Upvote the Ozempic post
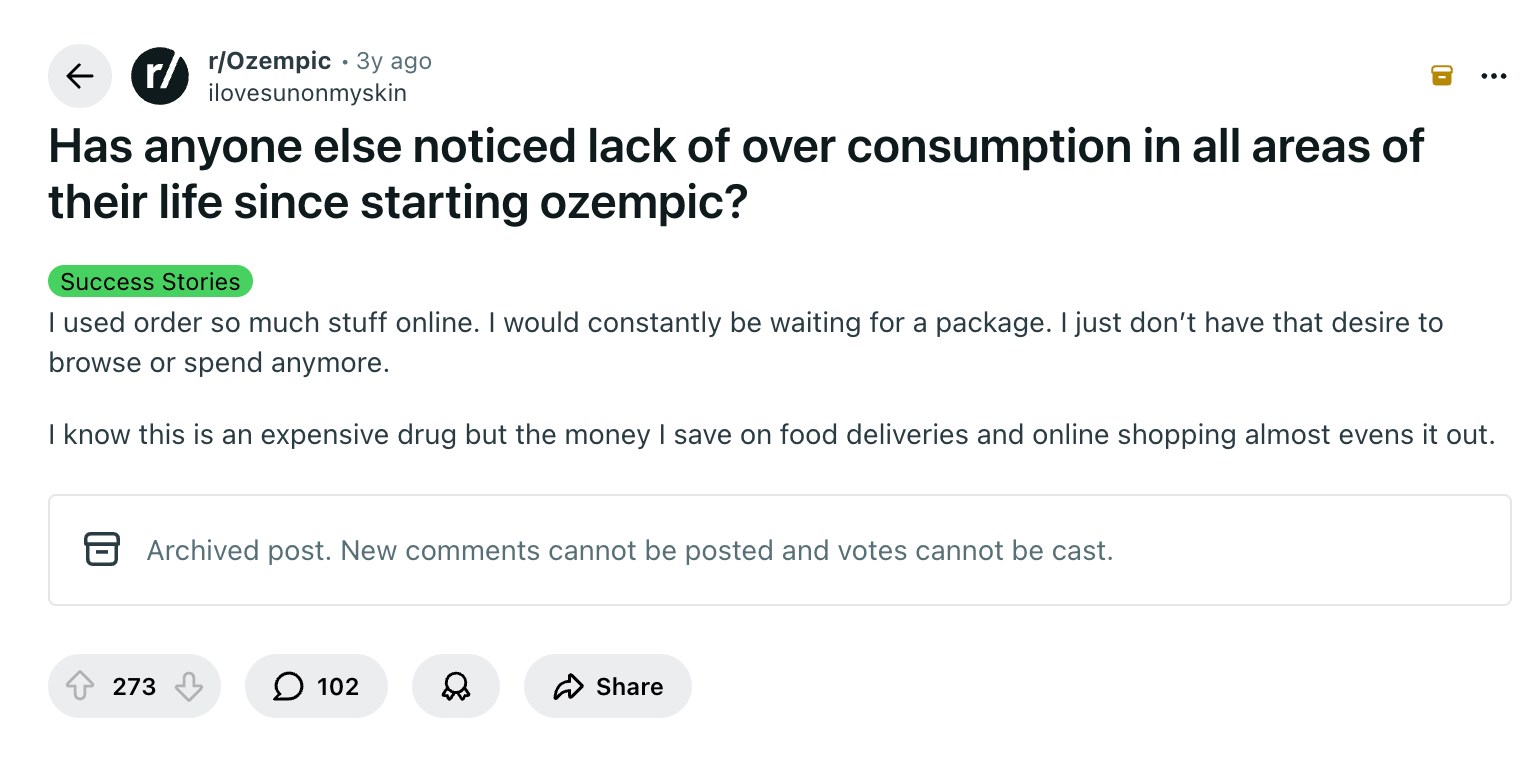 coord(79,686)
